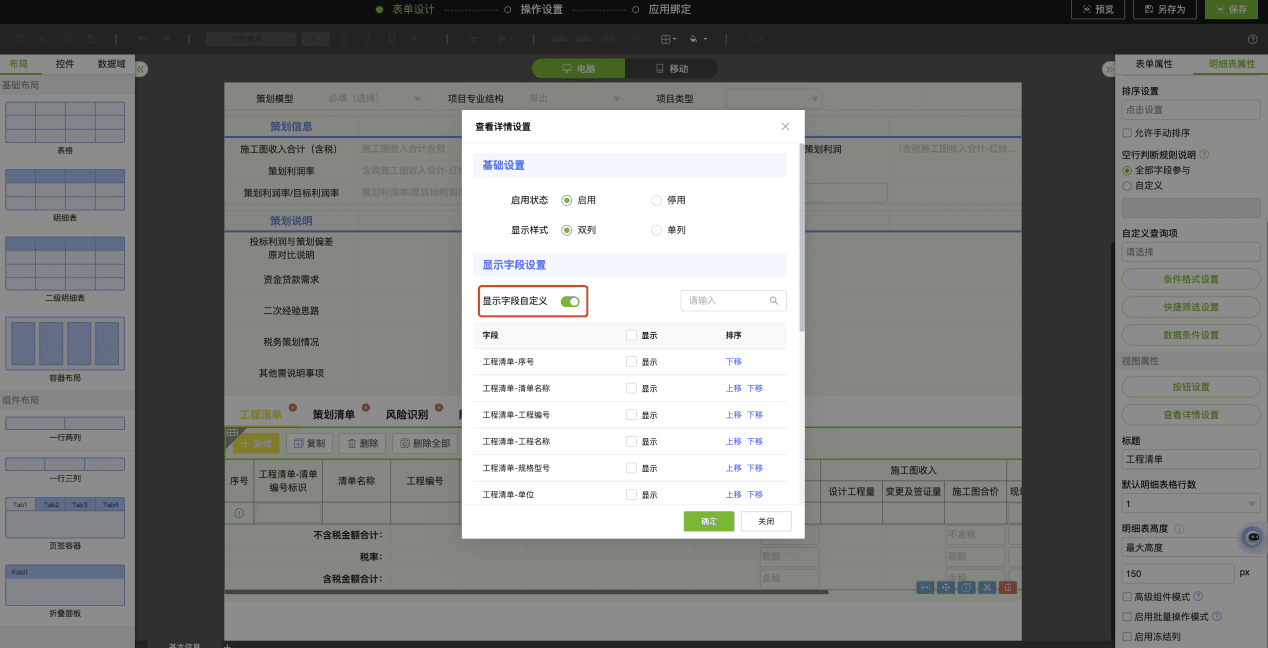Enable 允许手动排序 checkbox
Screen dimensions: 1268x648
(x=1127, y=133)
